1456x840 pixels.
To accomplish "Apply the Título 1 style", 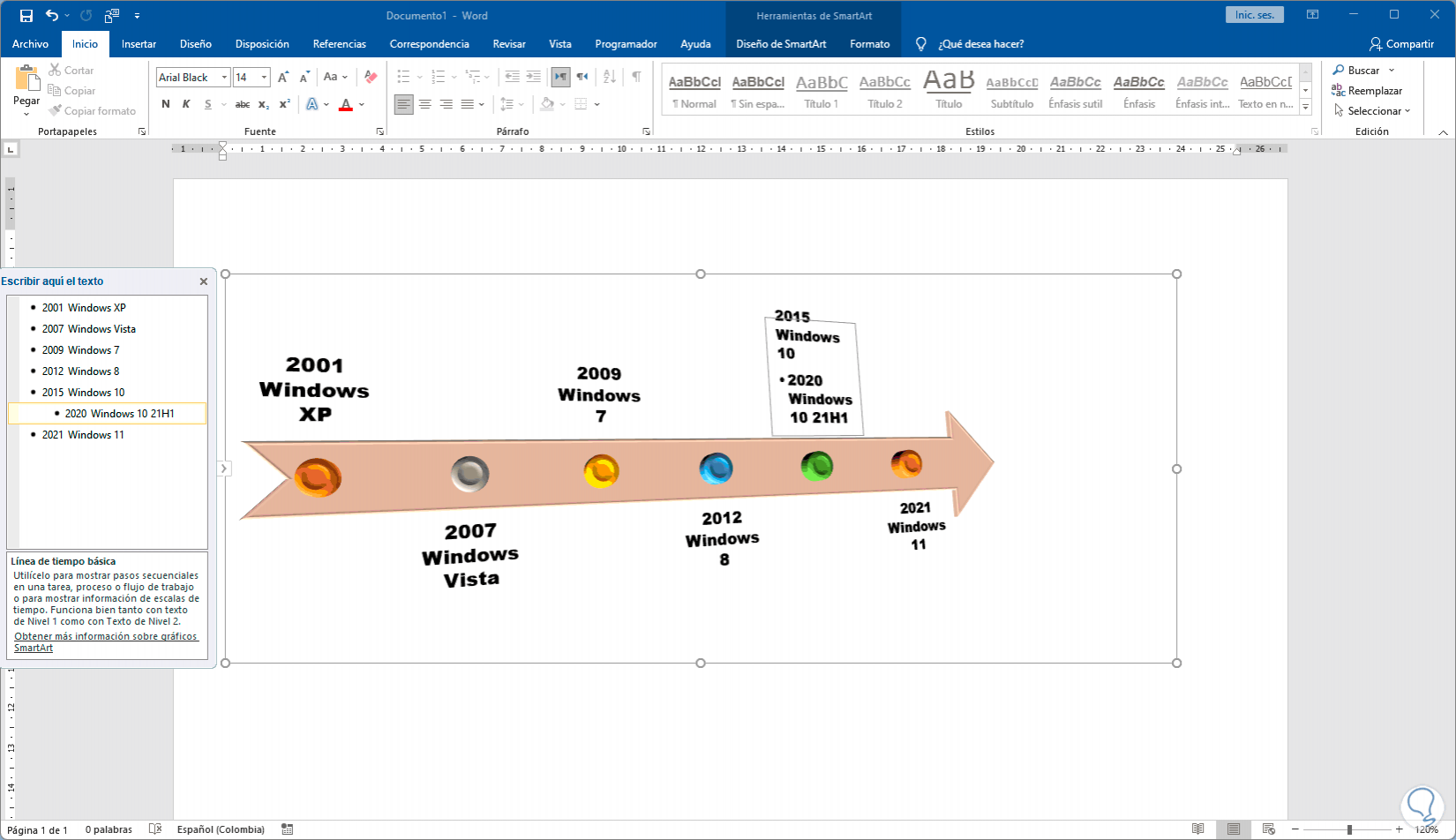I will pyautogui.click(x=822, y=92).
